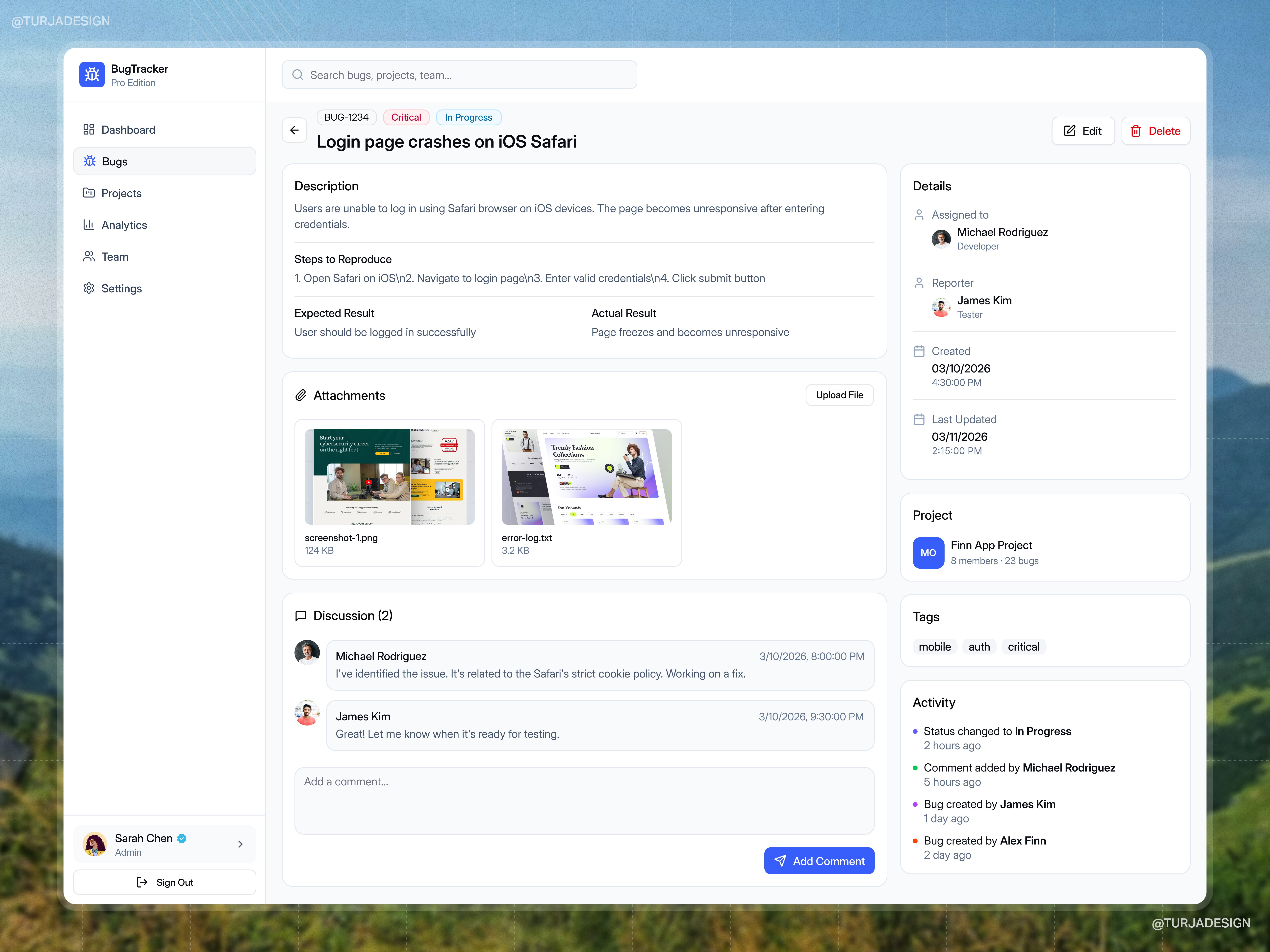The image size is (1270, 952).
Task: Click the Bugs bug icon in sidebar
Action: (x=89, y=161)
